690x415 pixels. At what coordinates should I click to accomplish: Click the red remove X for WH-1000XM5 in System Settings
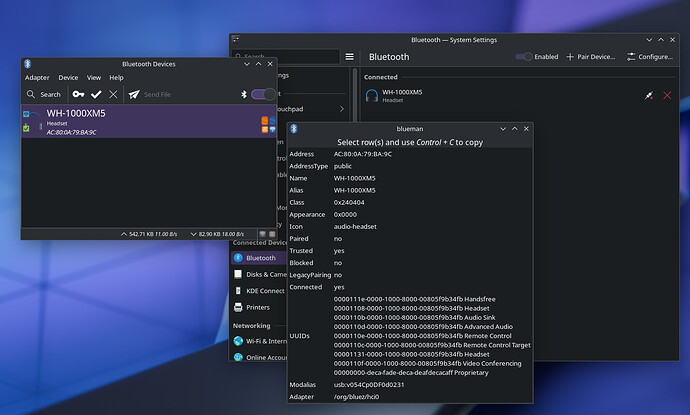coord(667,95)
